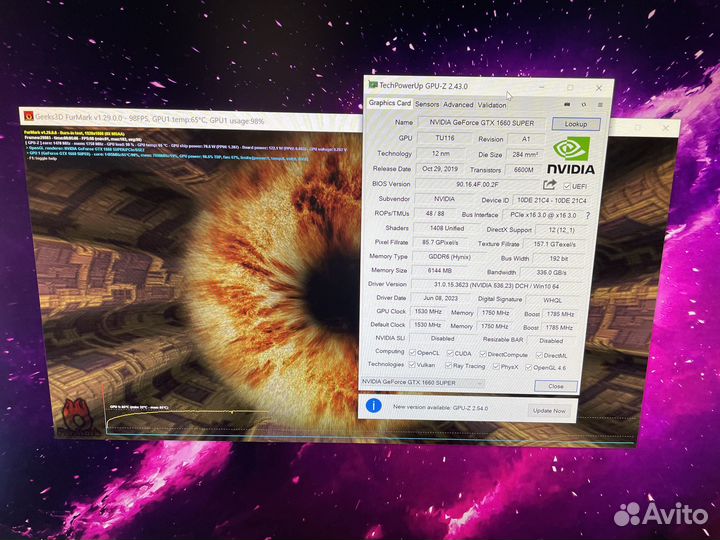Toggle the Vulkan checkbox
Image resolution: width=720 pixels, height=540 pixels.
click(x=412, y=365)
